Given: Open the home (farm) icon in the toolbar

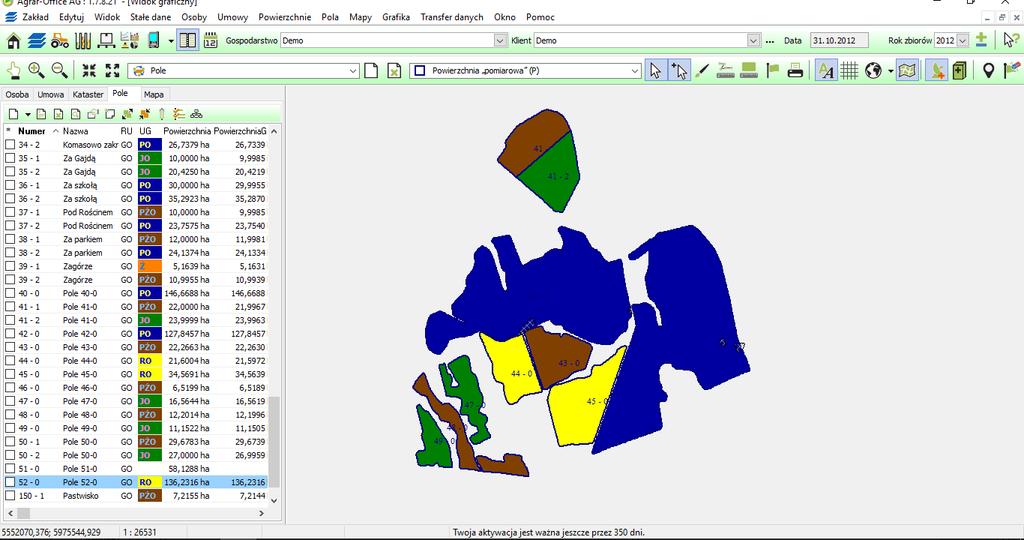Looking at the screenshot, I should click(x=13, y=40).
